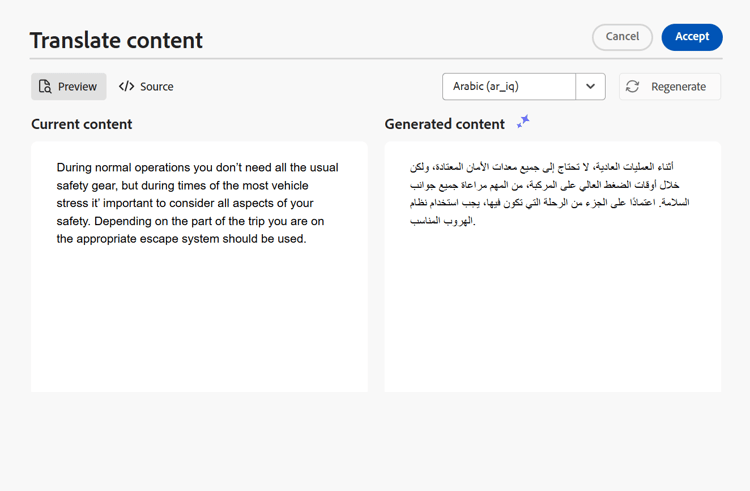Accept the generated translation
Image resolution: width=750 pixels, height=491 pixels.
coord(692,37)
